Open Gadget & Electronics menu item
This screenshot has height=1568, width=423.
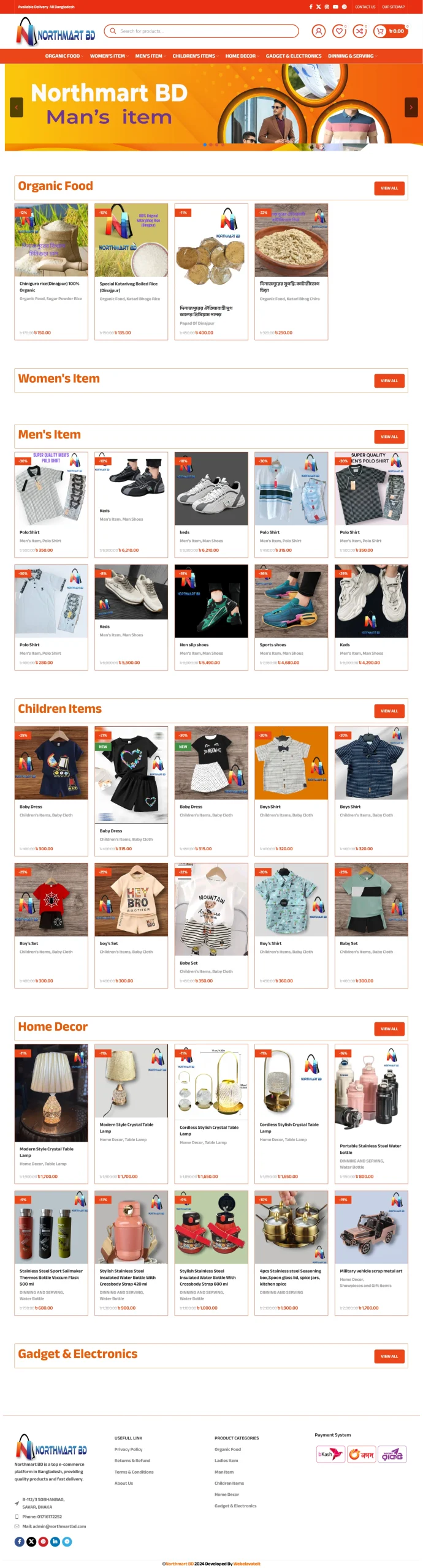point(294,56)
